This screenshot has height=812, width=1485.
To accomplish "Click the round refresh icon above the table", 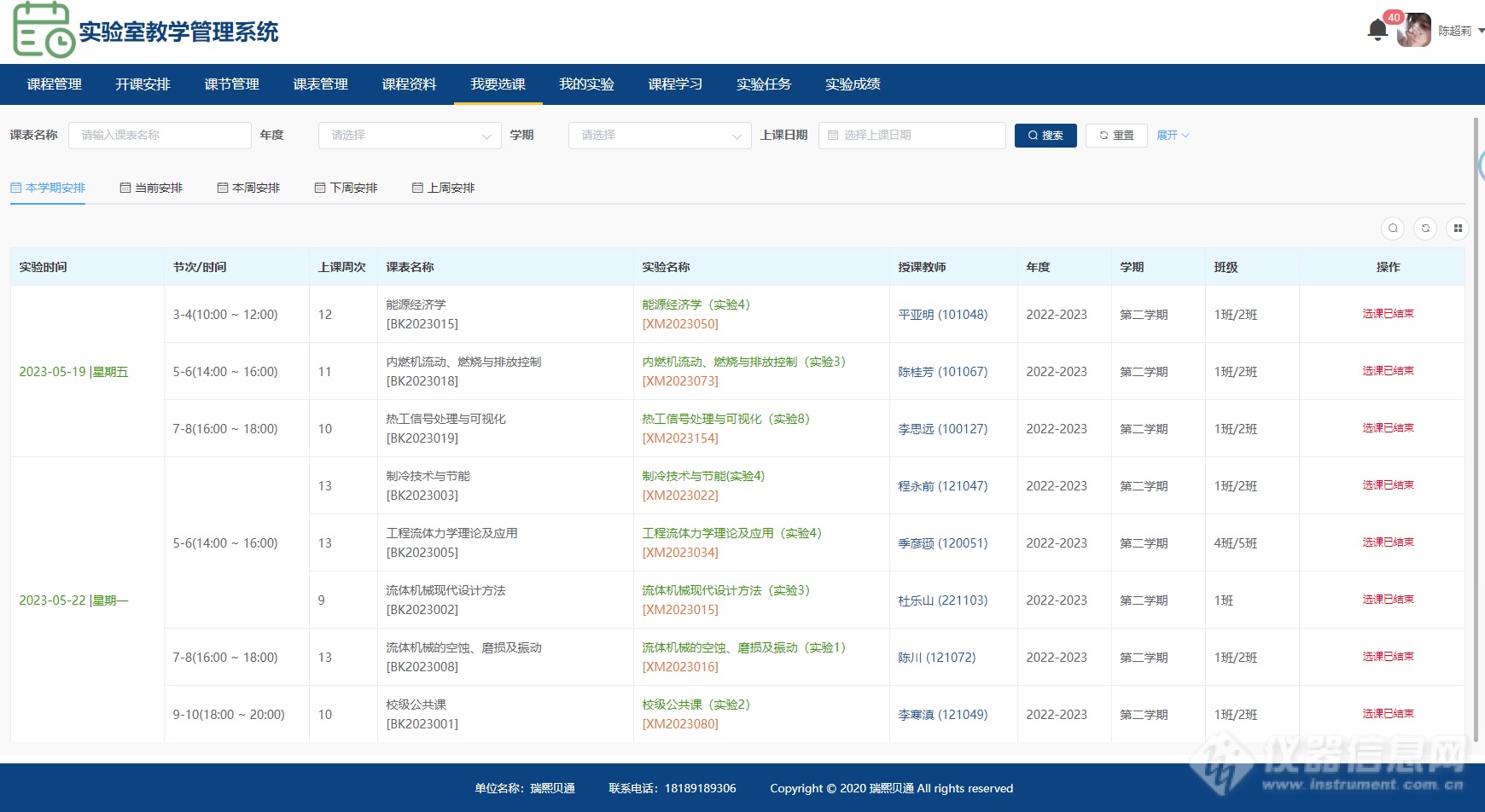I will [x=1425, y=229].
